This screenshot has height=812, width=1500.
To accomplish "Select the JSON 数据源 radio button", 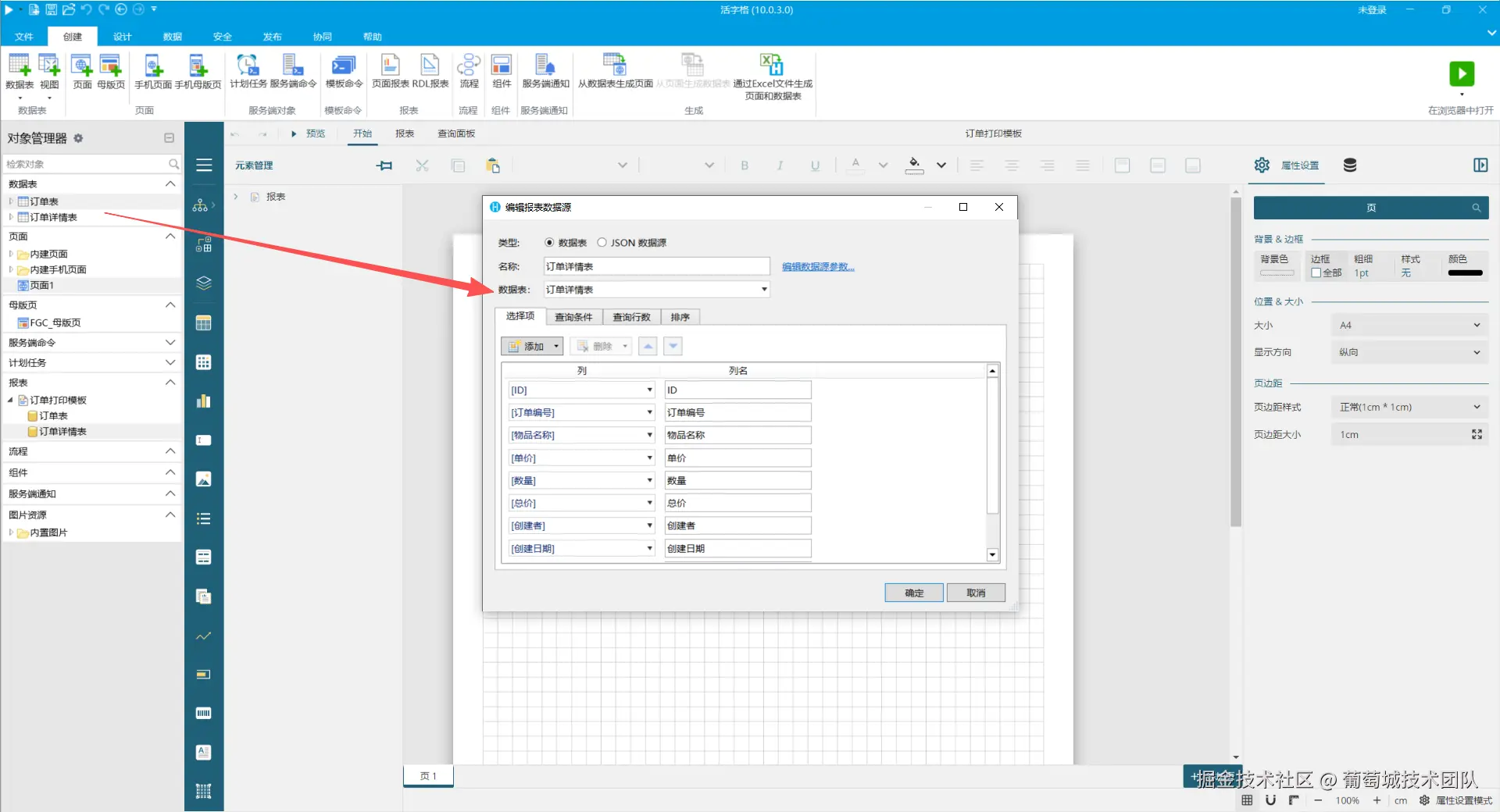I will 602,243.
